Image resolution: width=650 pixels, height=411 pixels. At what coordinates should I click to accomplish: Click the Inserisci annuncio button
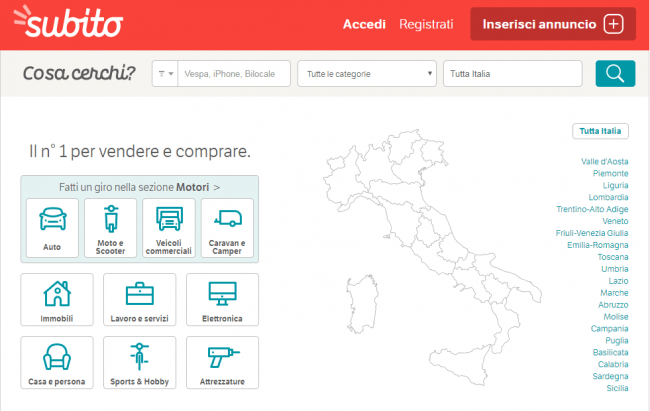[x=553, y=24]
